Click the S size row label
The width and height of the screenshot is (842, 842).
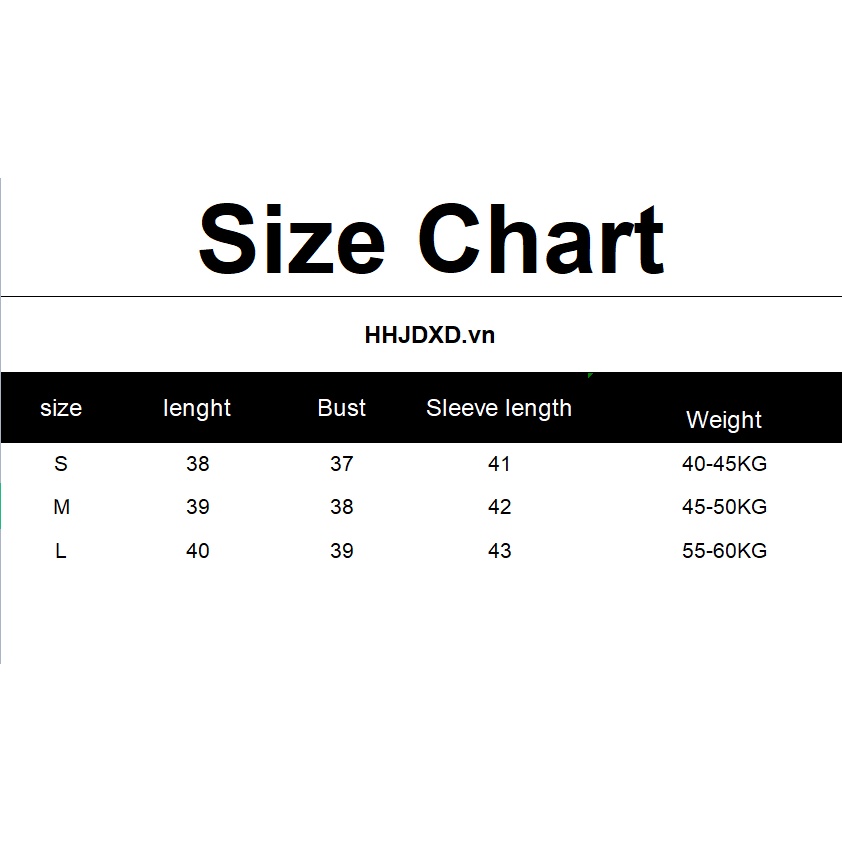pyautogui.click(x=61, y=464)
